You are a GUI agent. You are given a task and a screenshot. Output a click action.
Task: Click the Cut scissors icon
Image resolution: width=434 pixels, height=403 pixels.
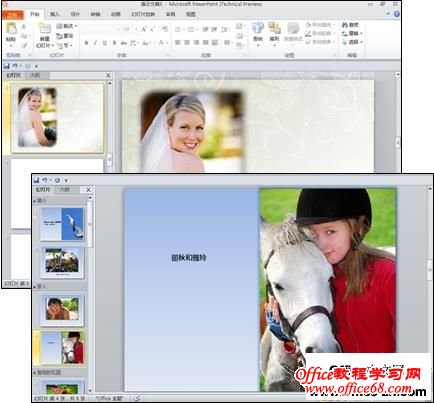(x=24, y=27)
